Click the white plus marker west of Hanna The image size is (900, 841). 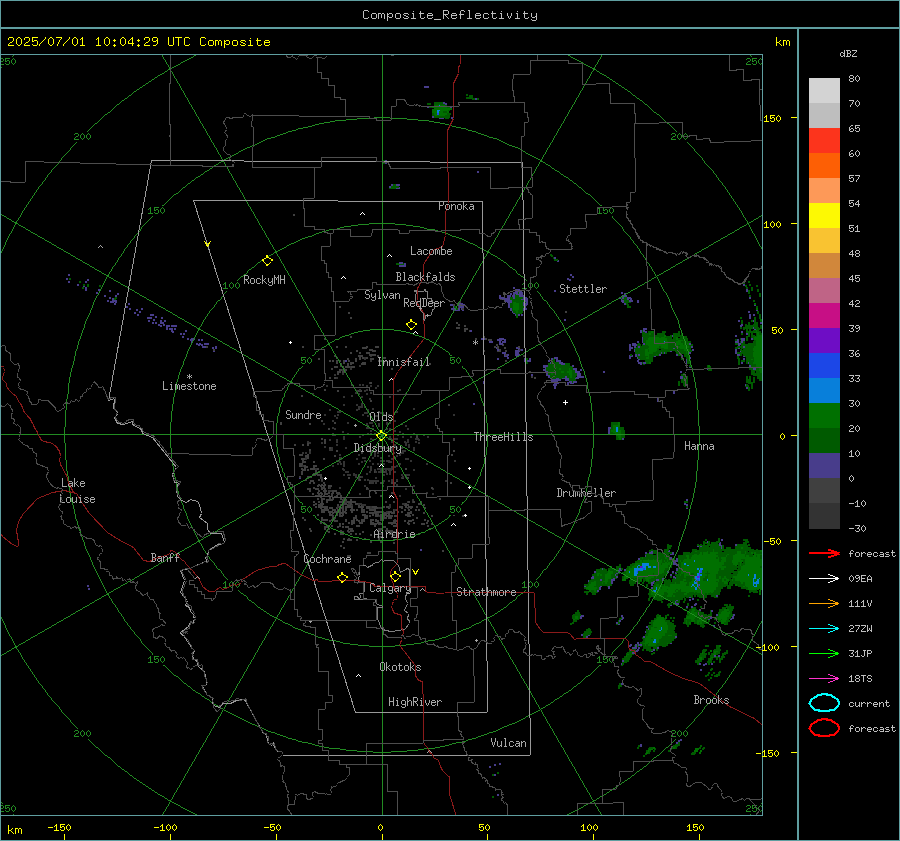point(565,402)
